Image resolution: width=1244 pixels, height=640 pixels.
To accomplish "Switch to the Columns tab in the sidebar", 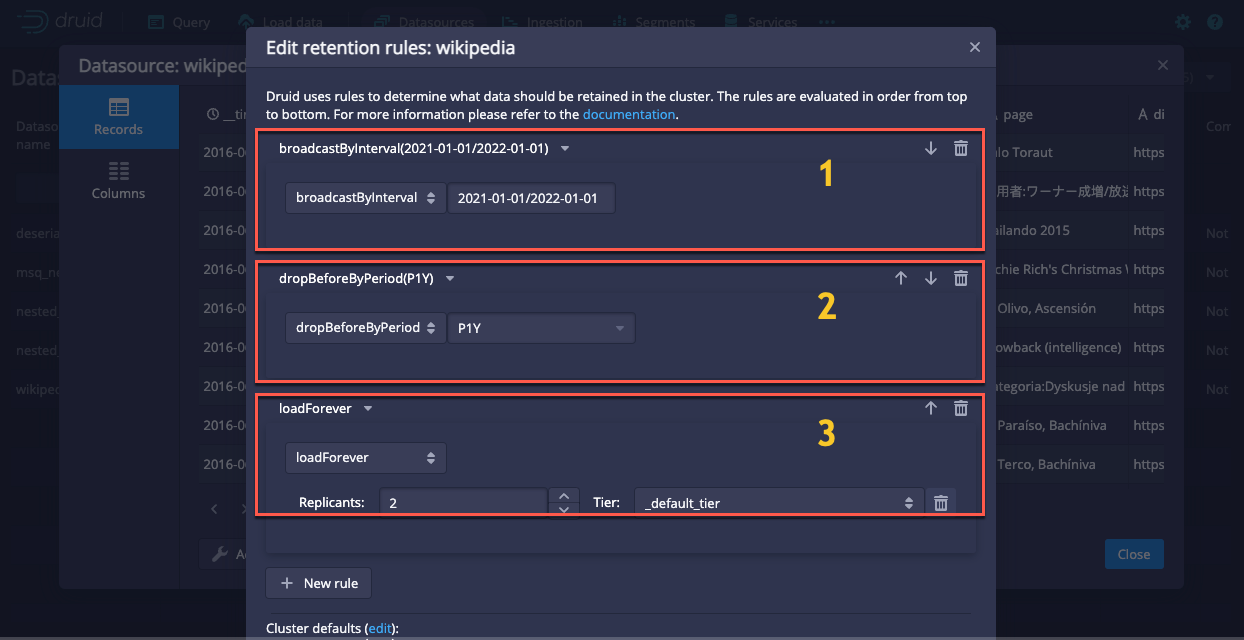I will pyautogui.click(x=118, y=182).
